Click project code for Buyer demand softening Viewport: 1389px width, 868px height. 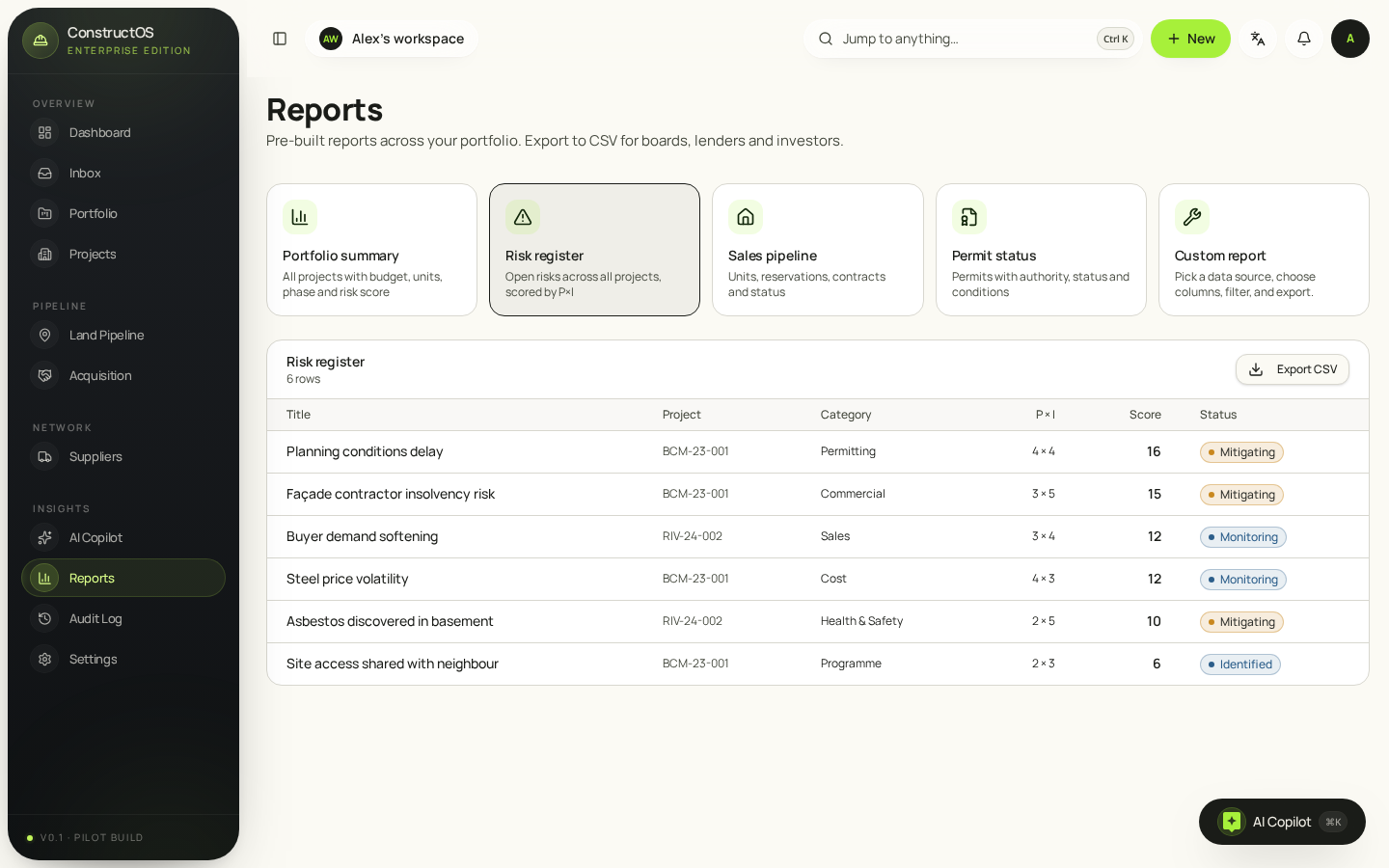click(693, 536)
